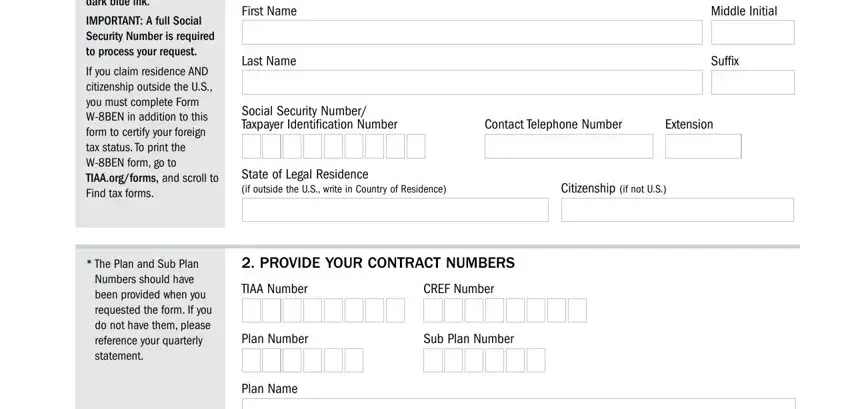
Task: Click last TIAA Number digit box
Action: click(x=395, y=310)
